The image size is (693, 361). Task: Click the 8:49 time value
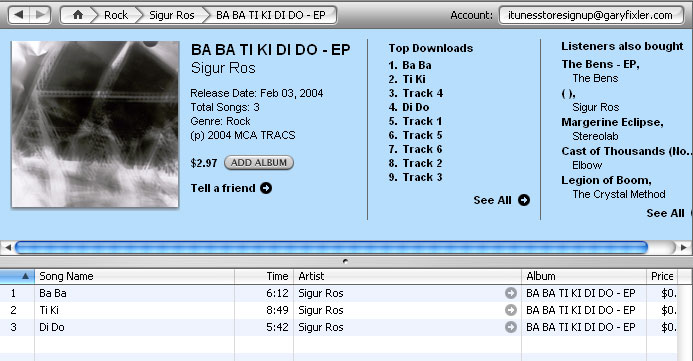[277, 310]
